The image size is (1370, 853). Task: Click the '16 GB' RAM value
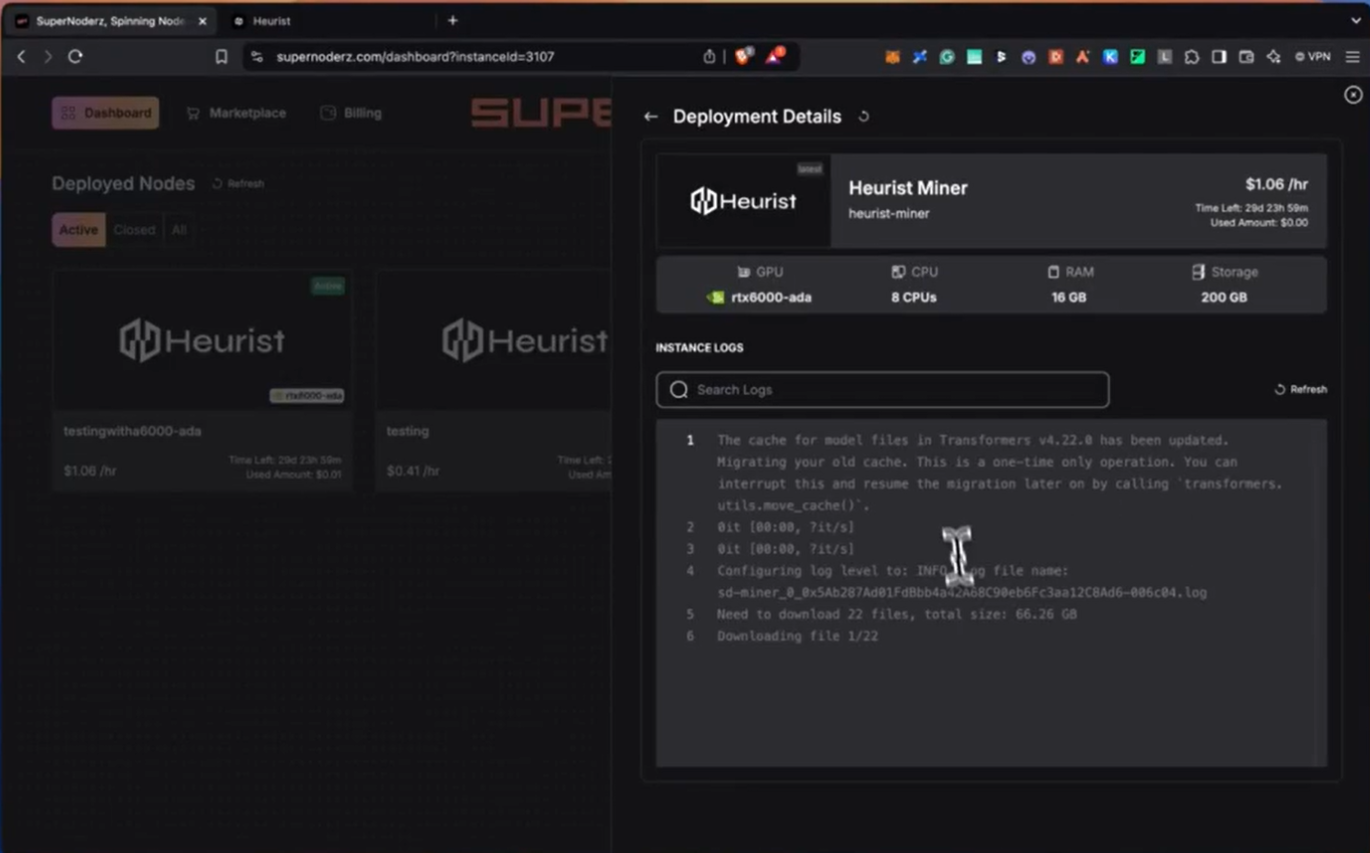(x=1068, y=297)
